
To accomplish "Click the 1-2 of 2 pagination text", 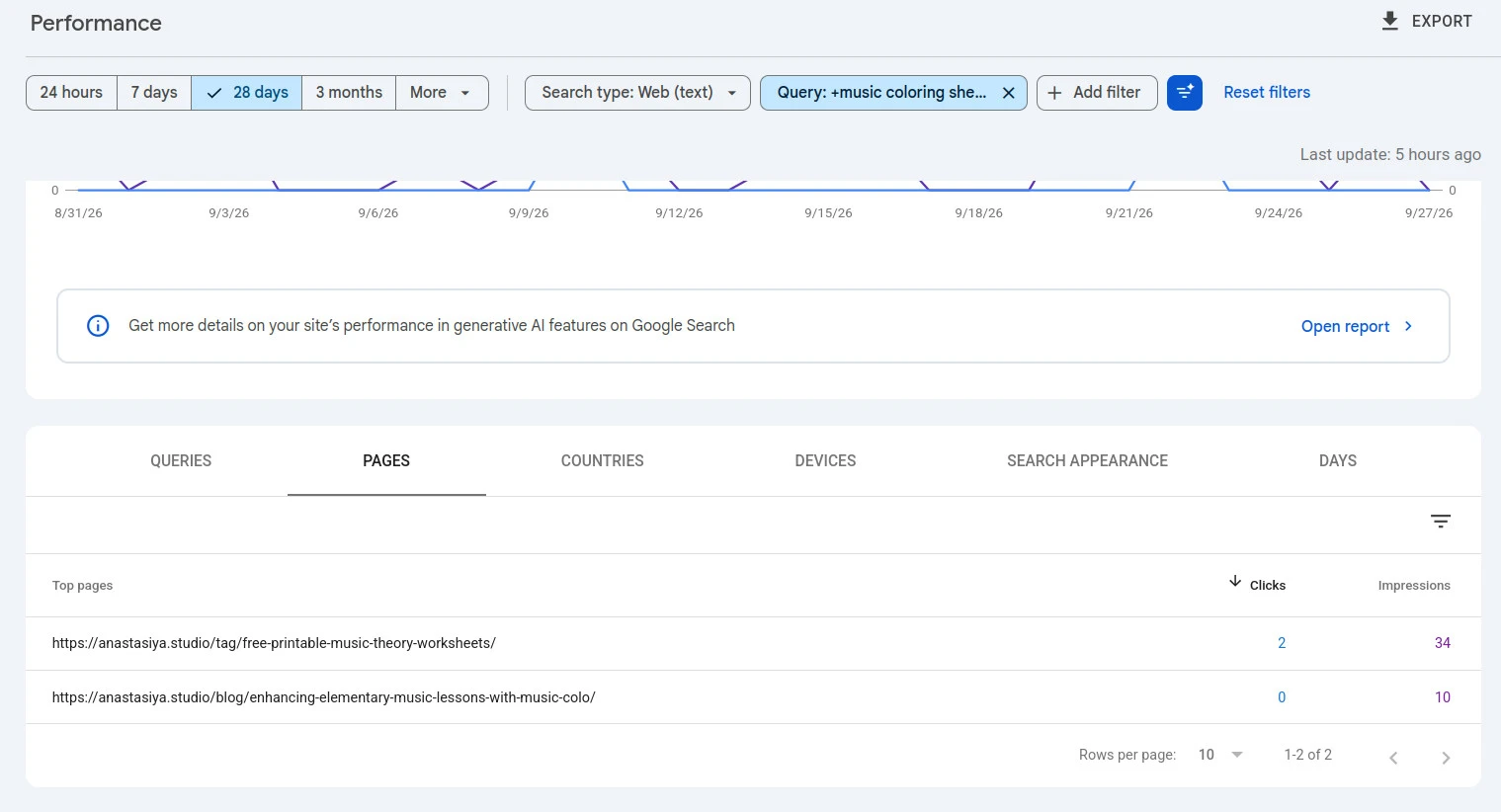I will tap(1307, 755).
